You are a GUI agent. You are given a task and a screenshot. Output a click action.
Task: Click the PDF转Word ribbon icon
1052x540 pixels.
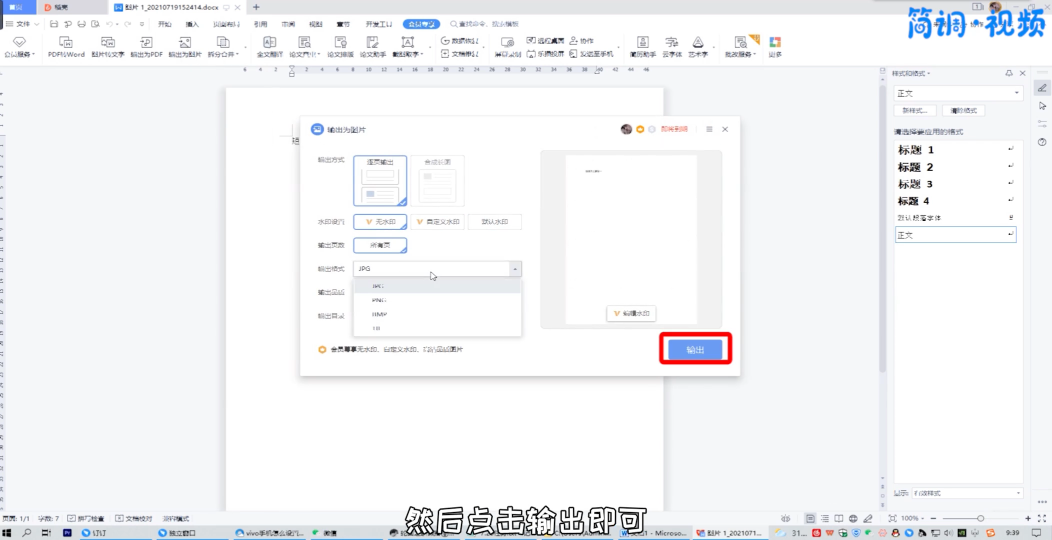click(x=66, y=46)
